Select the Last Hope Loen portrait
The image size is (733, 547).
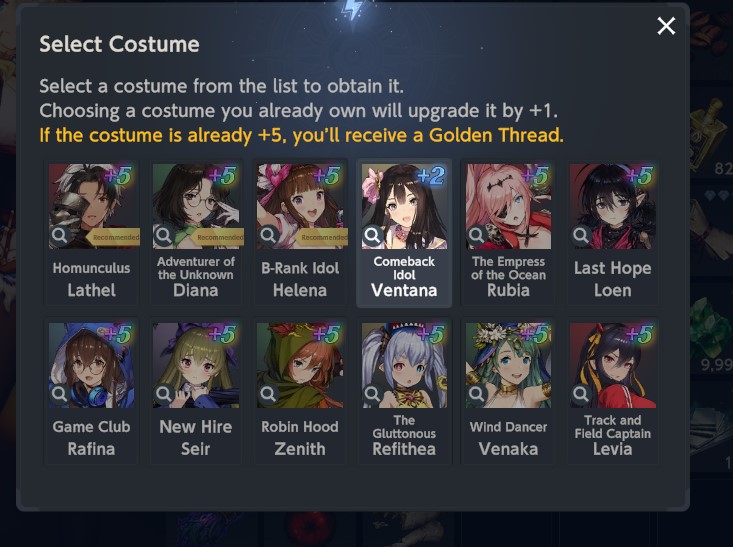pos(613,206)
